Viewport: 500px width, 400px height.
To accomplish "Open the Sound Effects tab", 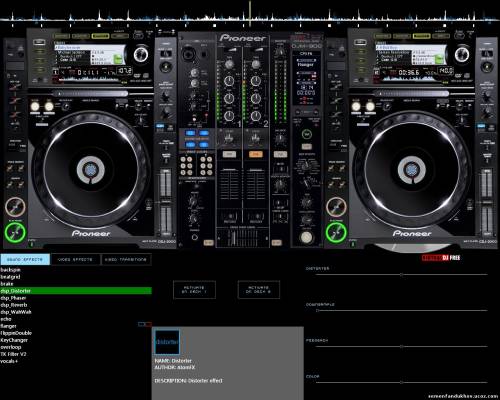I will point(25,259).
